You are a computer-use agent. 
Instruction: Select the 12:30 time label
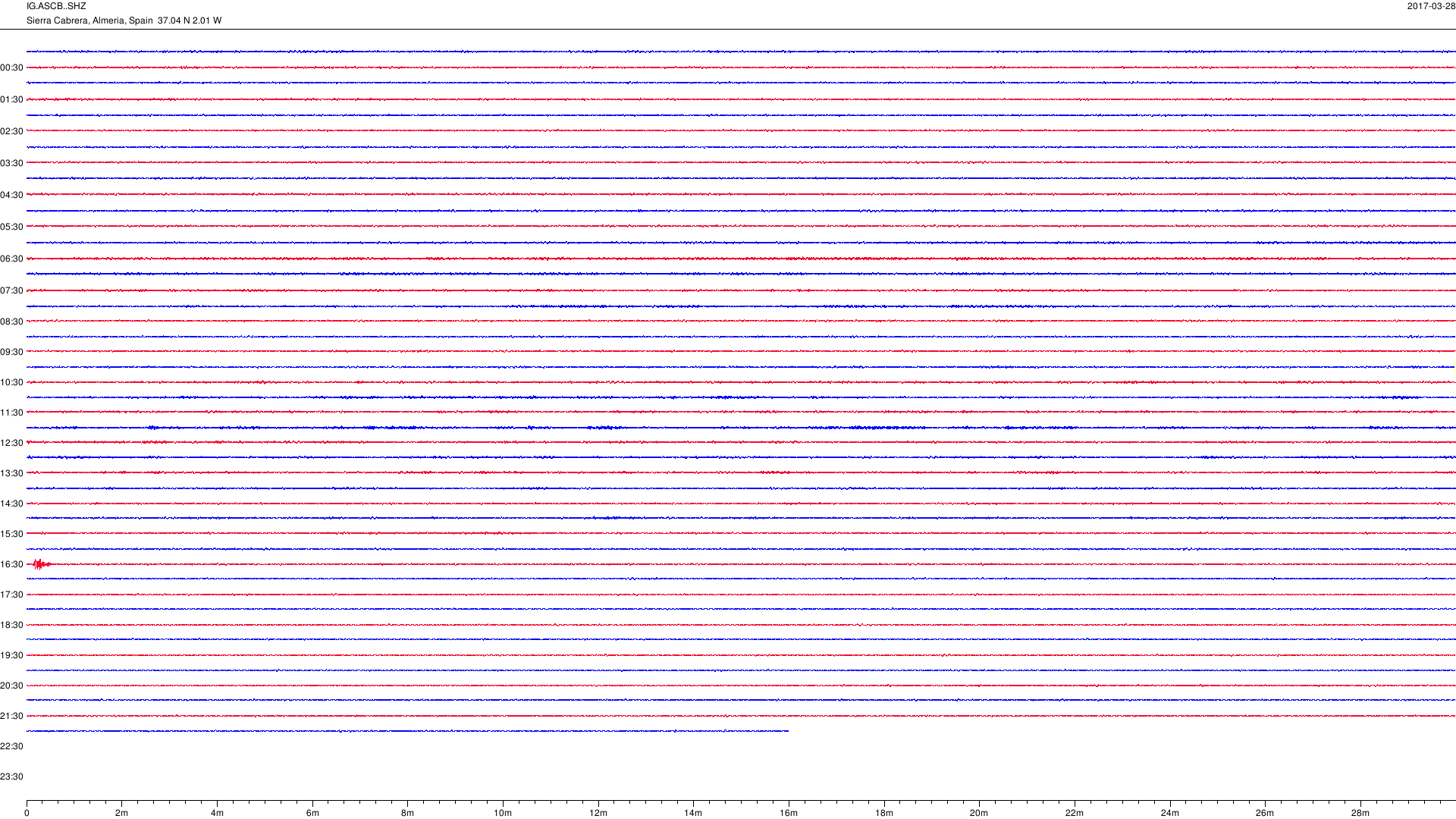point(12,444)
